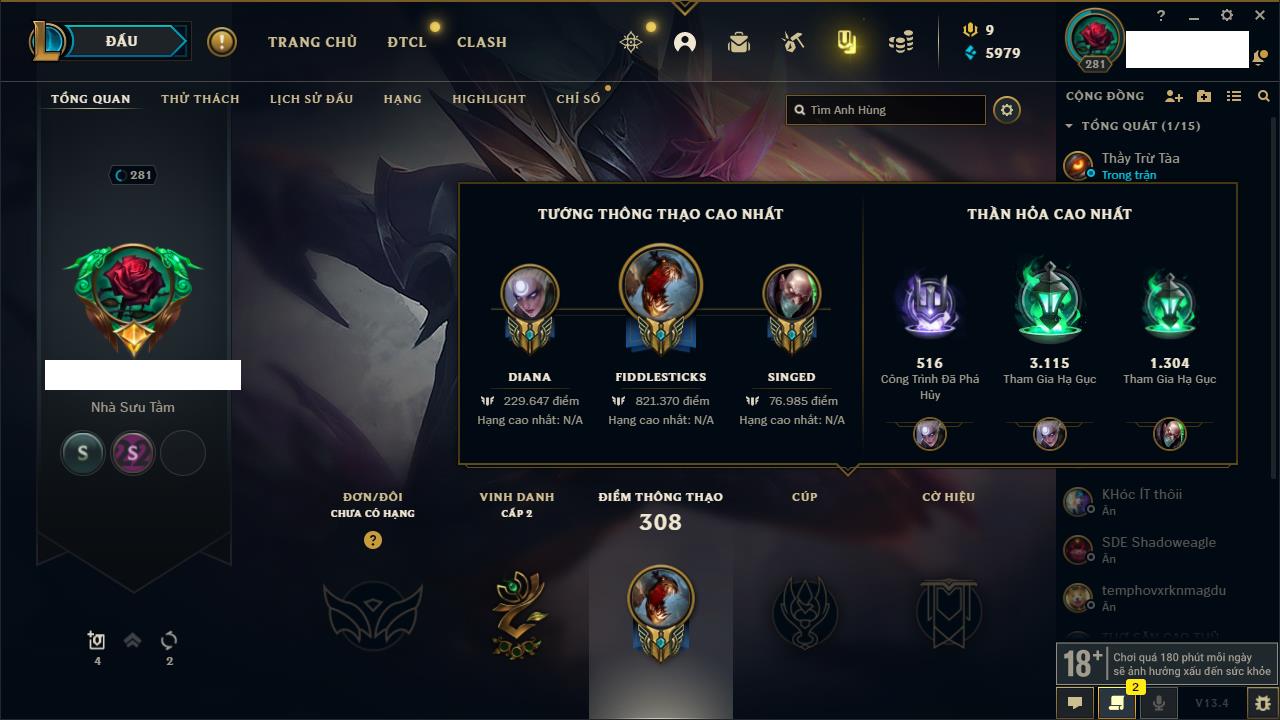Switch to the LỊCH SỬ ĐẤU tab
1280x720 pixels.
coord(311,99)
